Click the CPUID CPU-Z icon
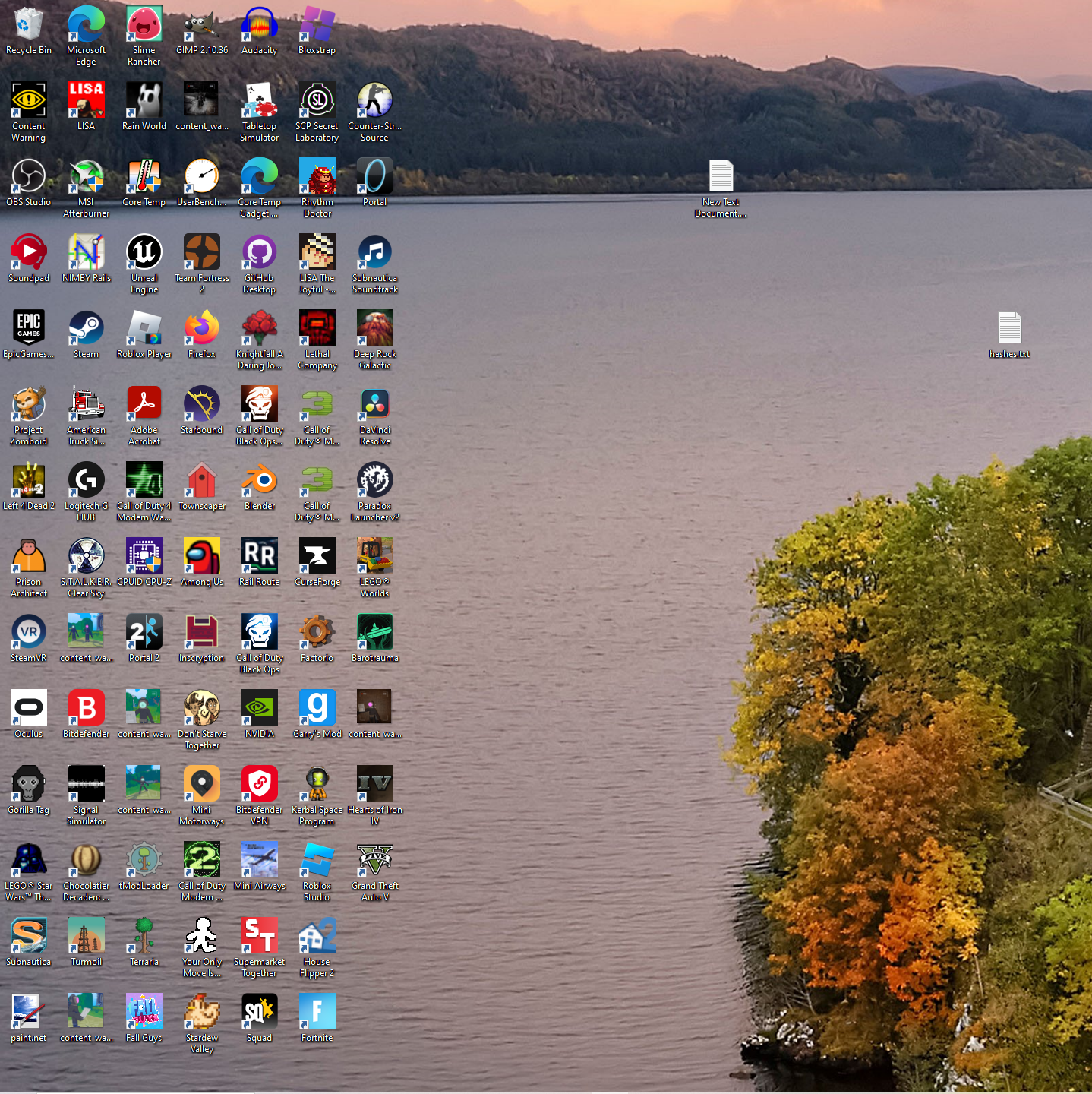Image resolution: width=1092 pixels, height=1094 pixels. click(x=144, y=556)
